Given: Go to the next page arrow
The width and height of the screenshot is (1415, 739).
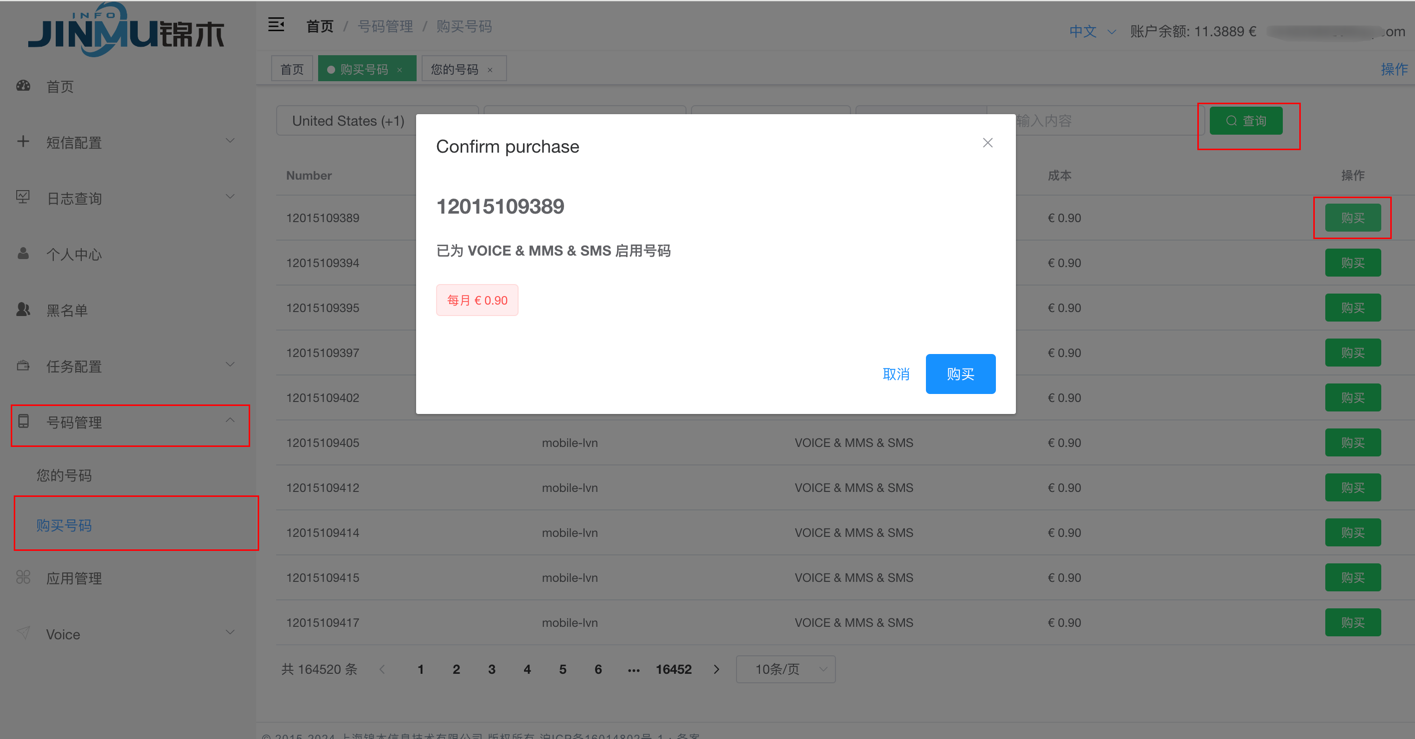Looking at the screenshot, I should (716, 669).
